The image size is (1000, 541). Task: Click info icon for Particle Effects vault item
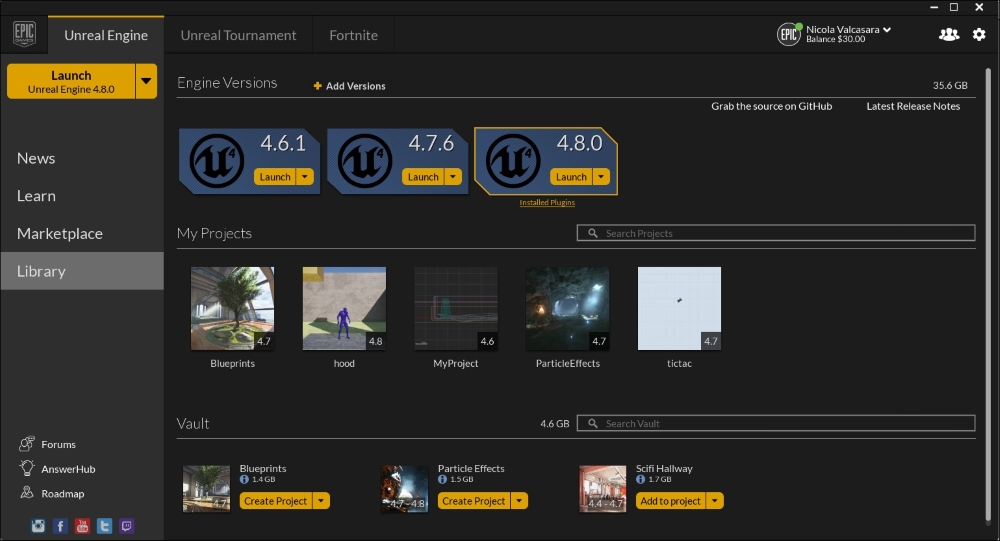point(443,479)
